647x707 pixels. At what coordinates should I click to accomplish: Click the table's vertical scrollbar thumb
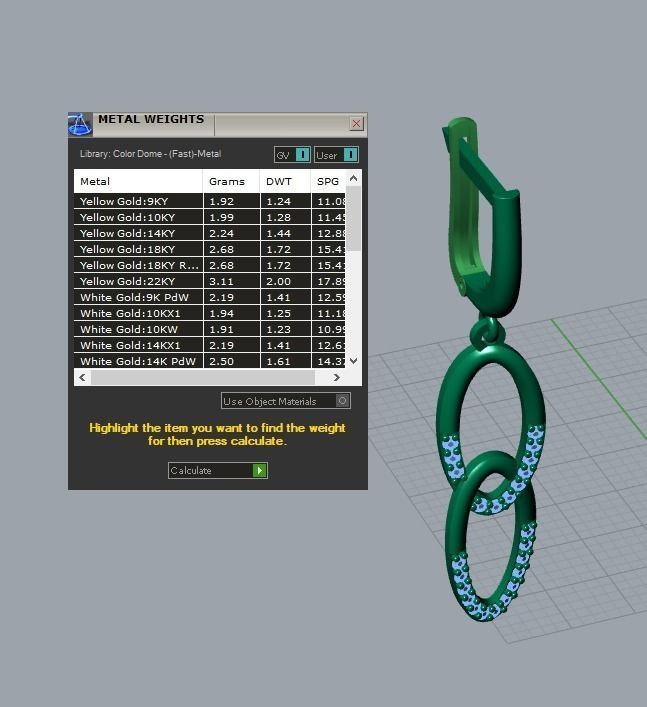[x=353, y=219]
